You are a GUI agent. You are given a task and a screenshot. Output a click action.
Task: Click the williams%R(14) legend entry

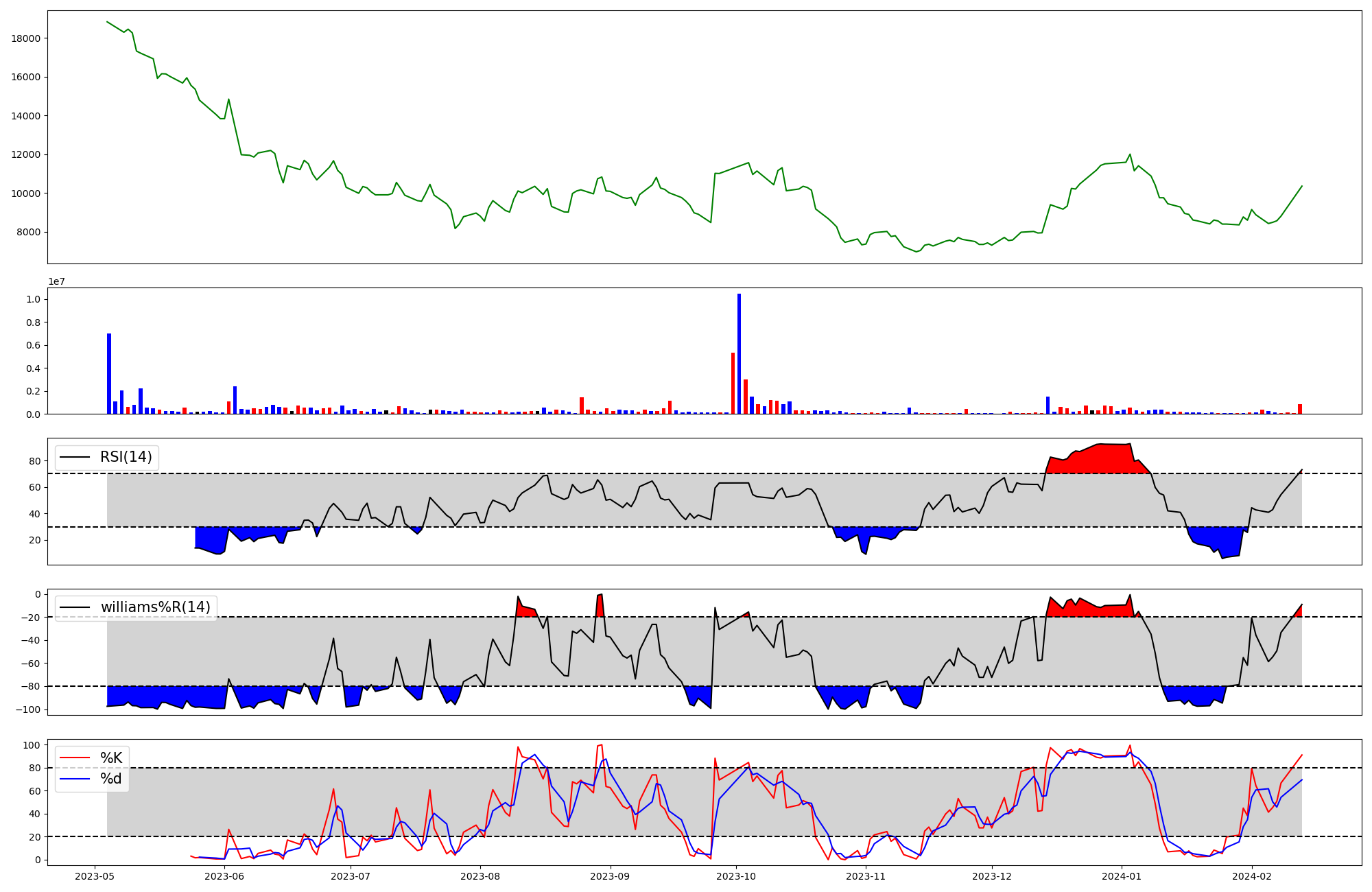(x=155, y=607)
